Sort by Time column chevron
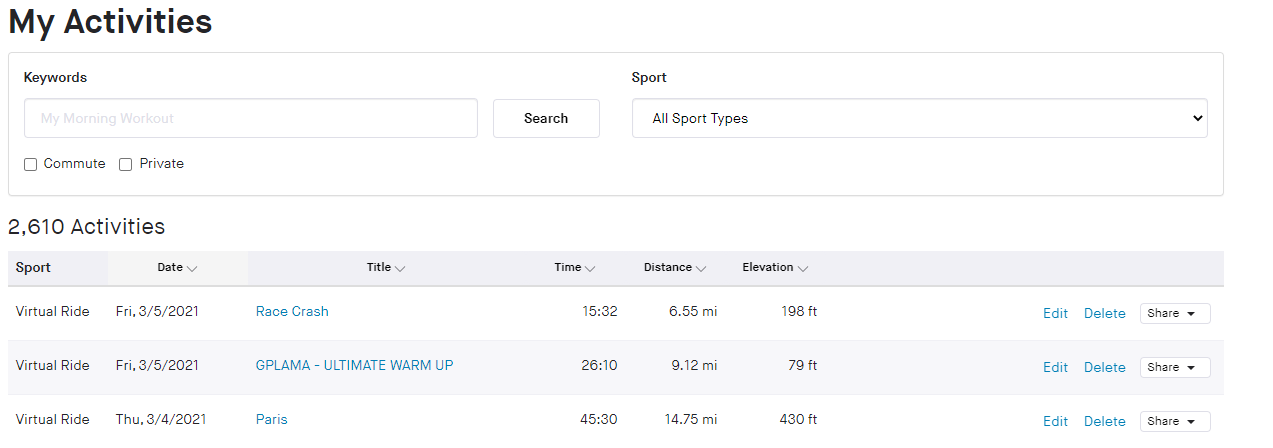1273x448 pixels. [590, 268]
